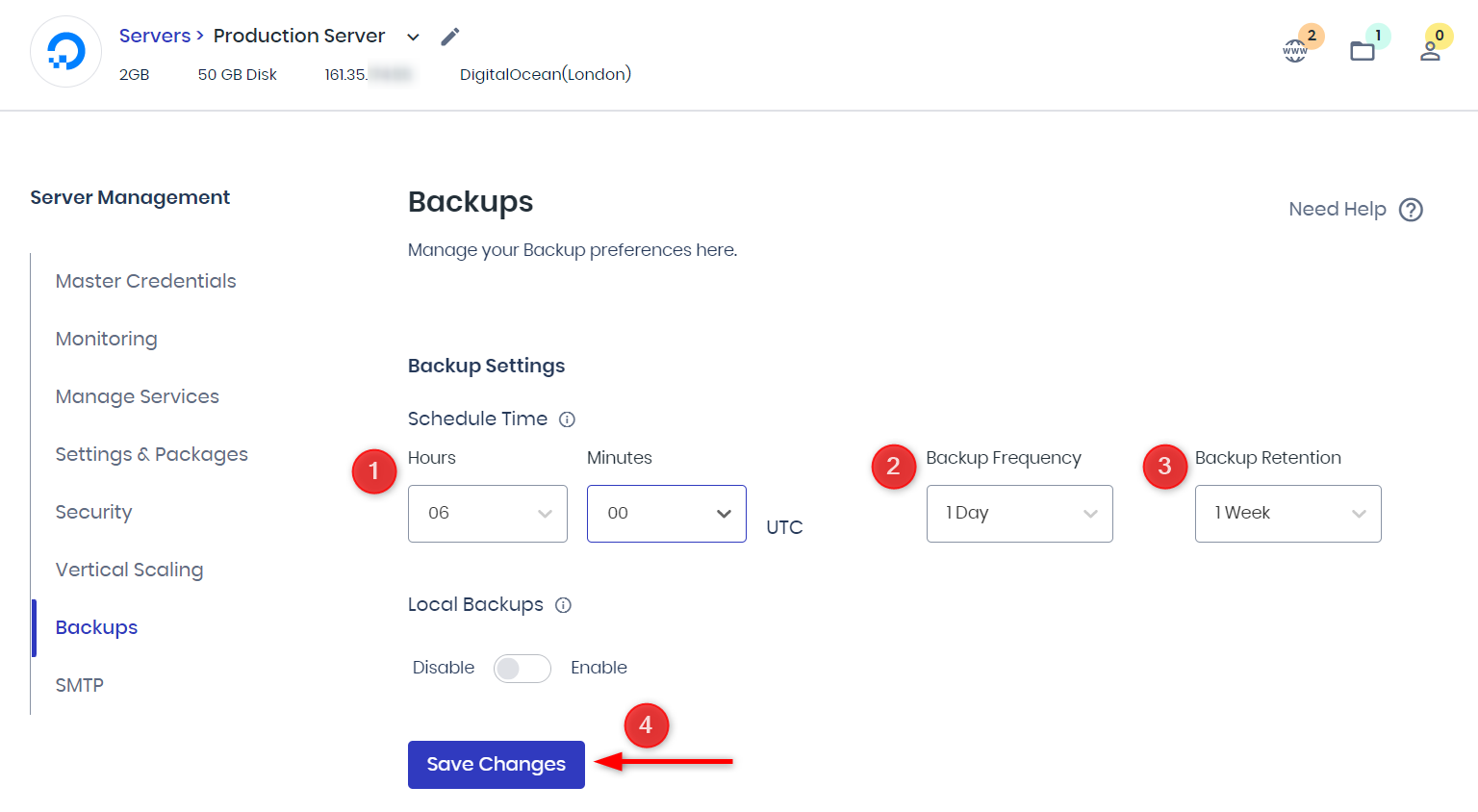
Task: Open the Hours dropdown
Action: (487, 514)
